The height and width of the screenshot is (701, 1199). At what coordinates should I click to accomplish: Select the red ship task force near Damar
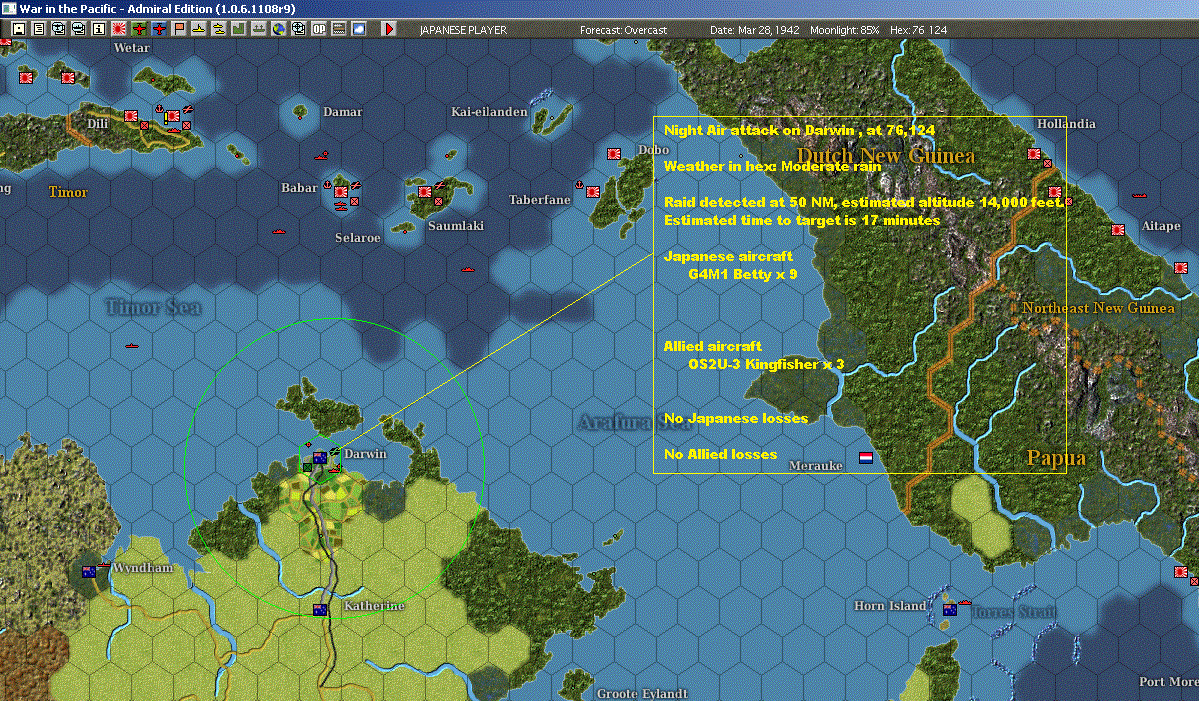coord(322,156)
